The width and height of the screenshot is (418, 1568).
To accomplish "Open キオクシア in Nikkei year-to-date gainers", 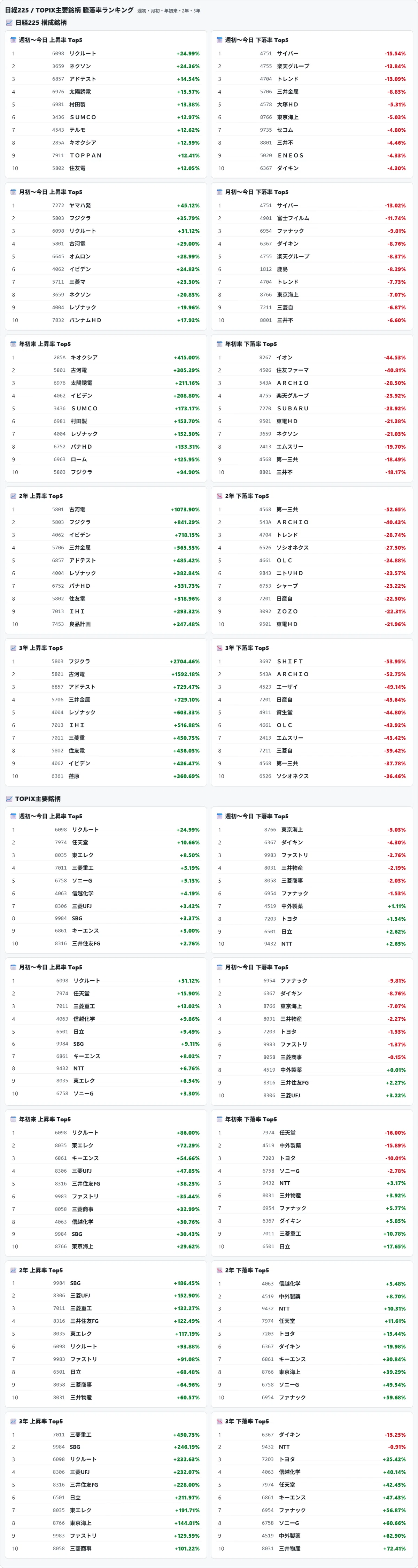I will pos(84,358).
